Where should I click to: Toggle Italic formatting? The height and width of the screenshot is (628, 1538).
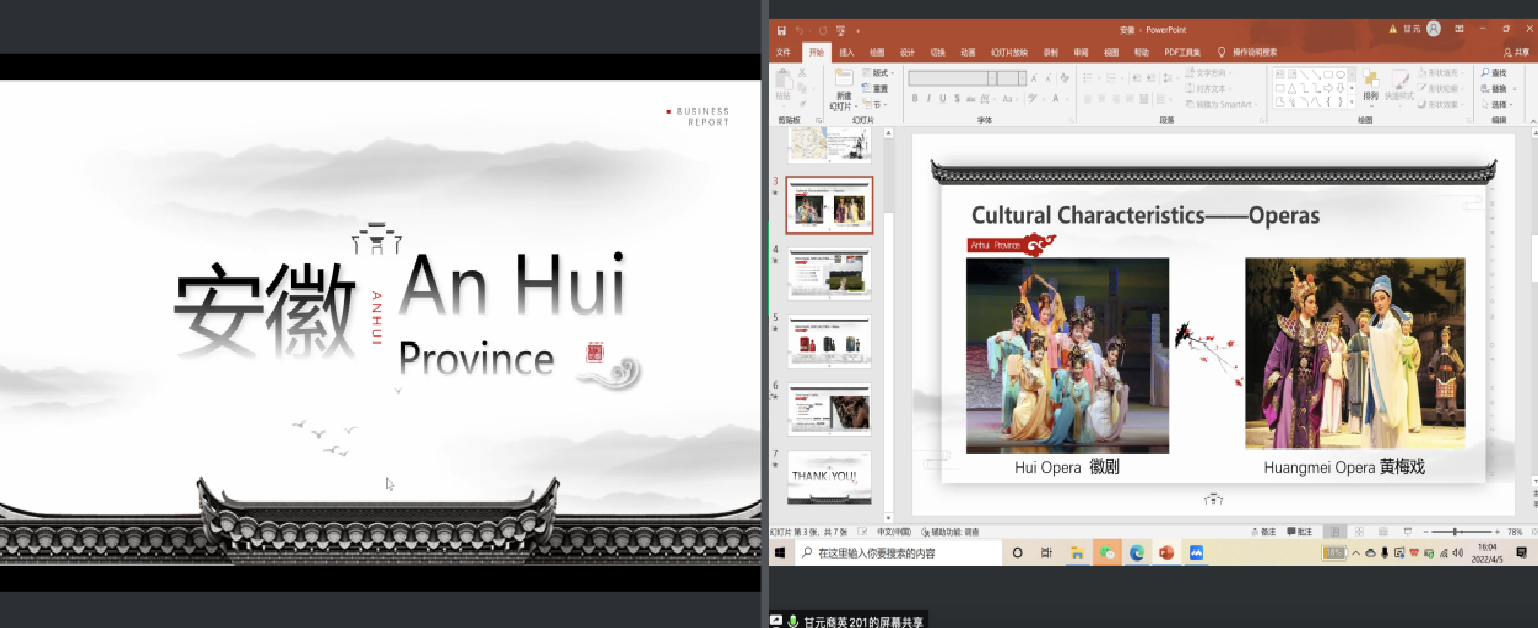point(929,98)
